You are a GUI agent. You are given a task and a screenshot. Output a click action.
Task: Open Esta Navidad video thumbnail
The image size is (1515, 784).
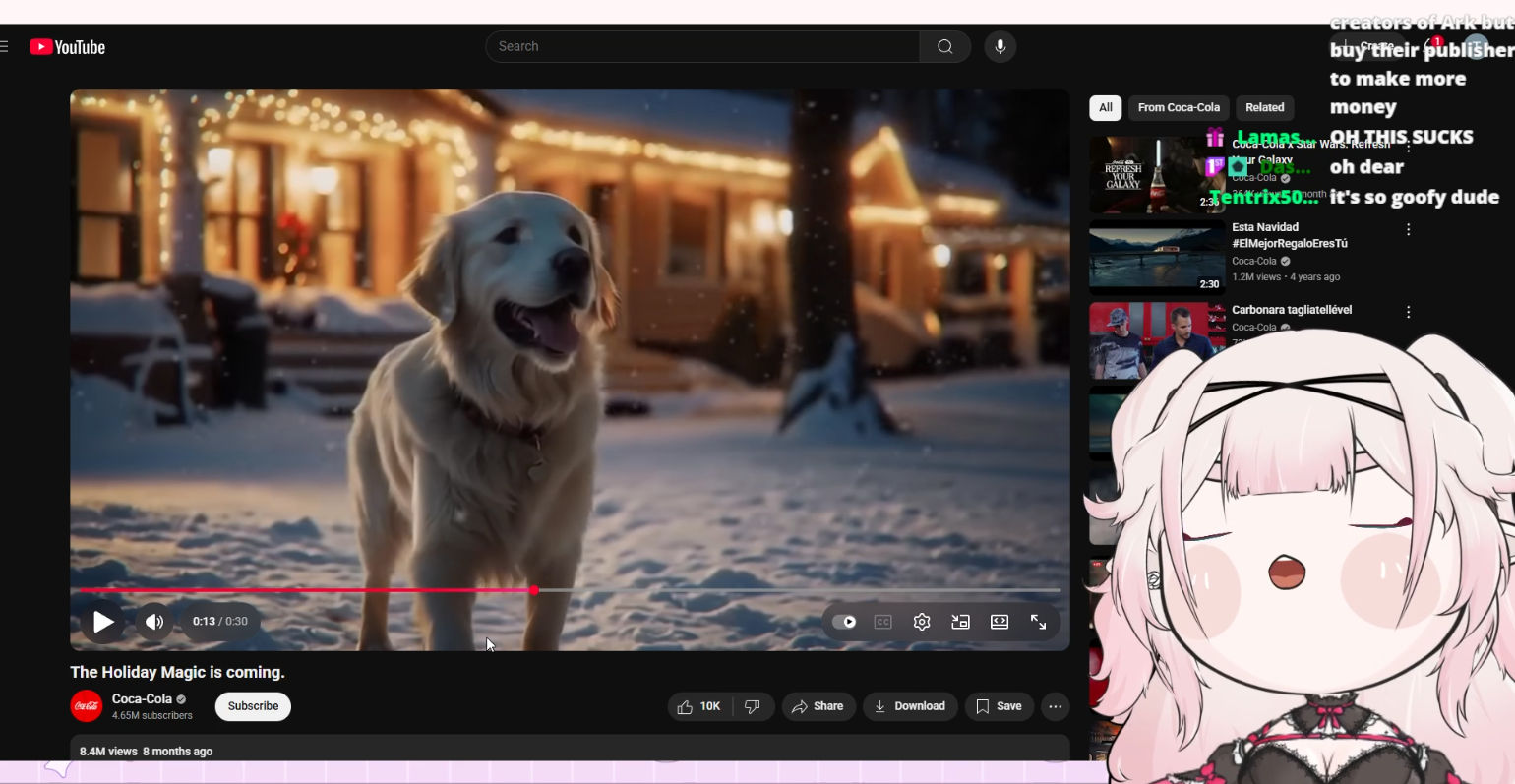[1157, 258]
